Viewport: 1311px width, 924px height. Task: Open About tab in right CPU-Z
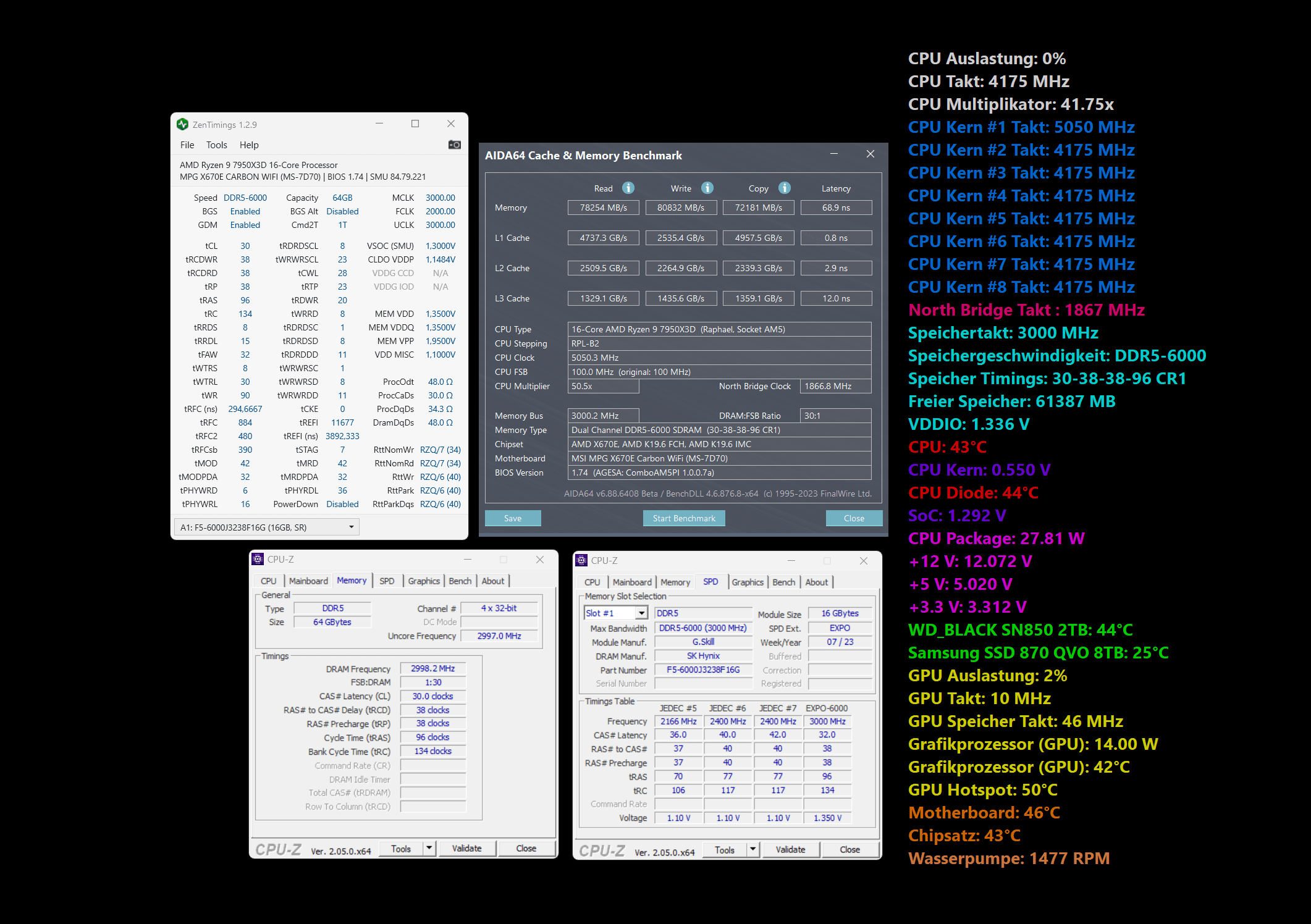pyautogui.click(x=817, y=582)
